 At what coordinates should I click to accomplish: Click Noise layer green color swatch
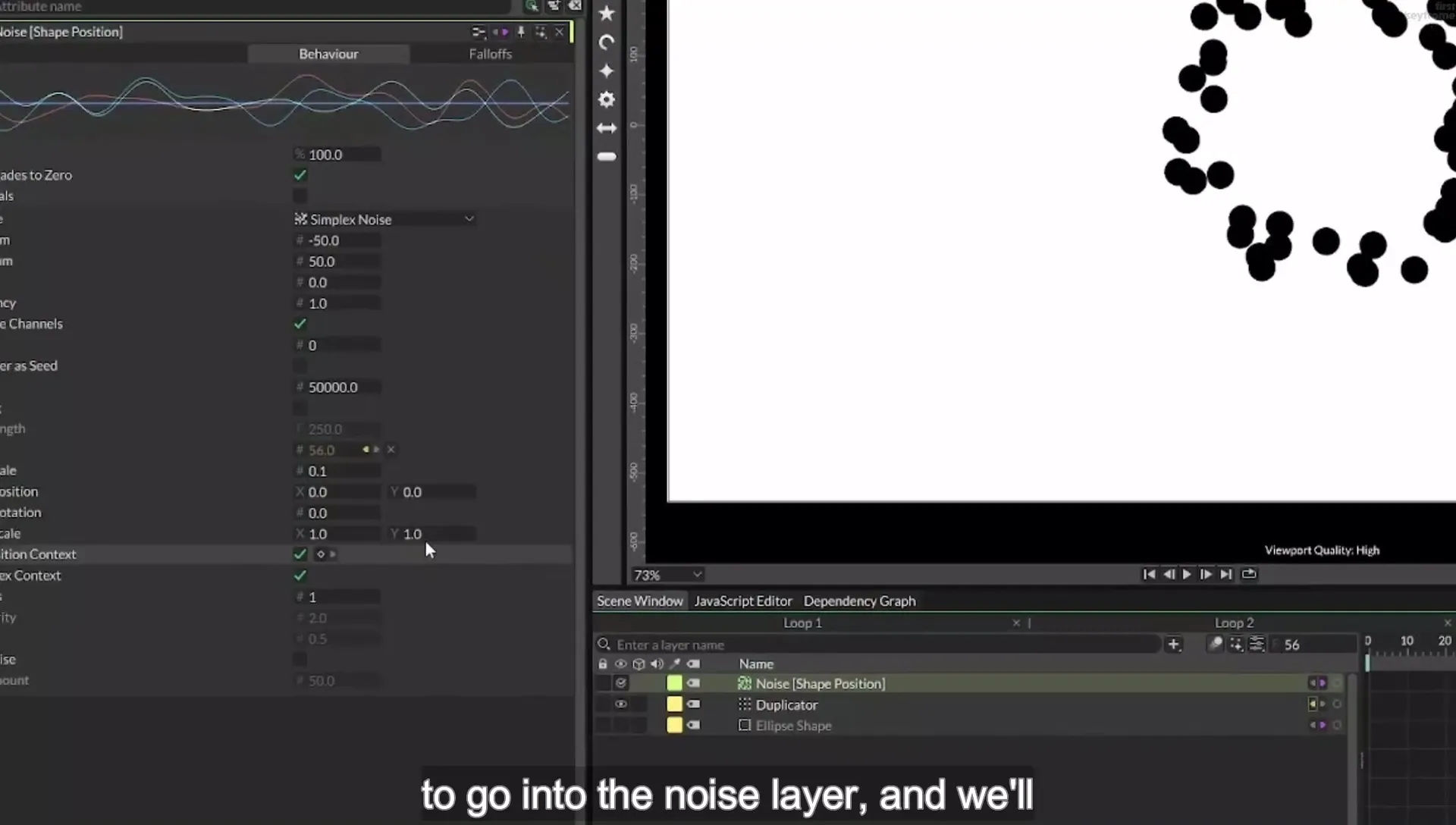tap(674, 683)
